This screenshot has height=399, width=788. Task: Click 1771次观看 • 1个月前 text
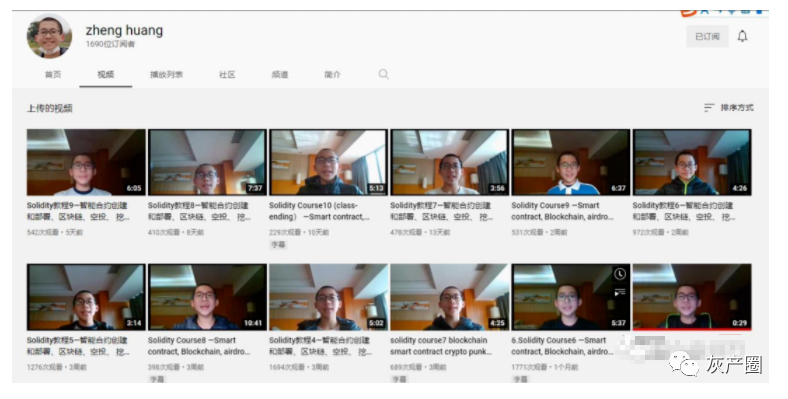pyautogui.click(x=545, y=367)
